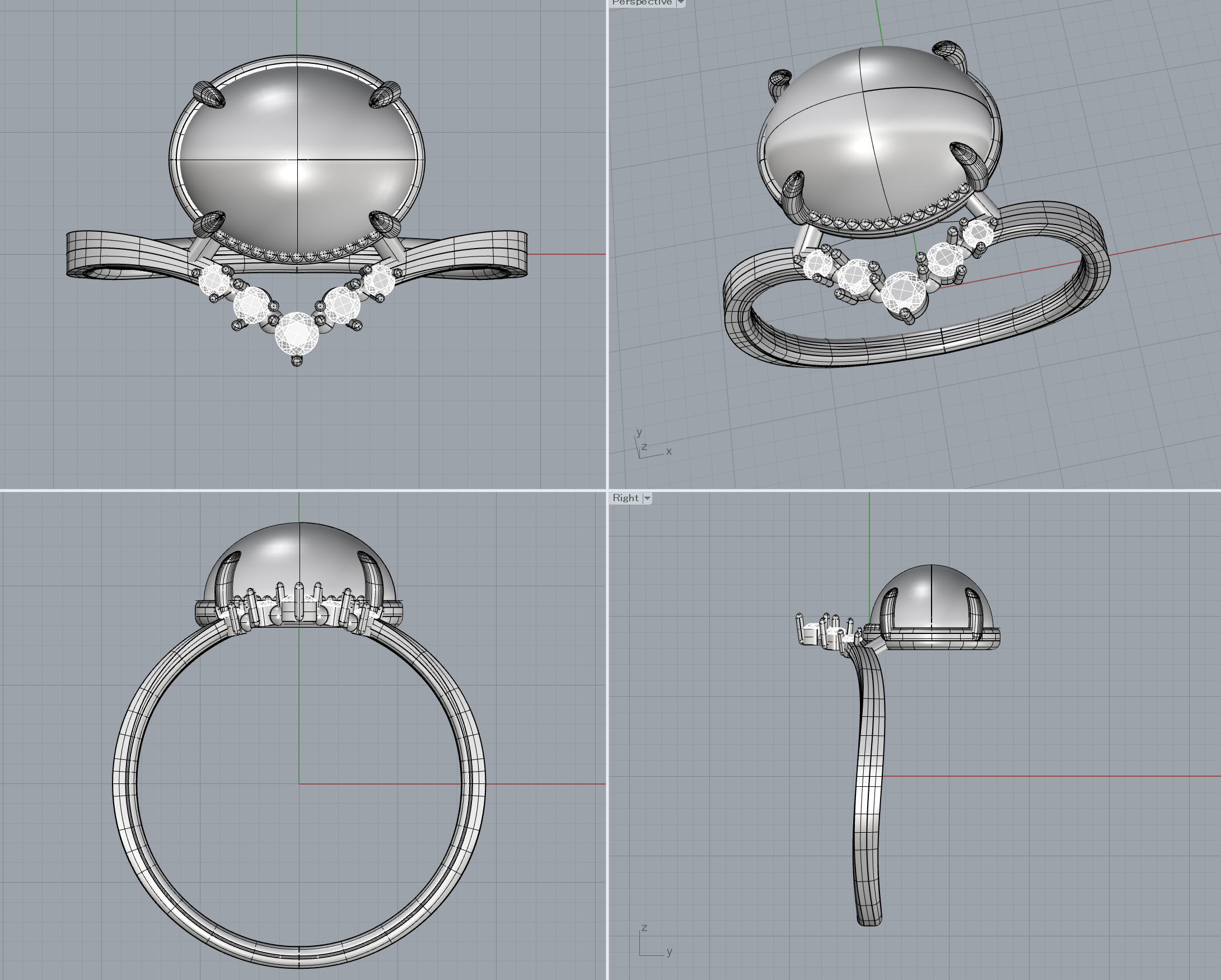Viewport: 1221px width, 980px height.
Task: Select the largest center round diamond in top-left view
Action: click(x=296, y=334)
